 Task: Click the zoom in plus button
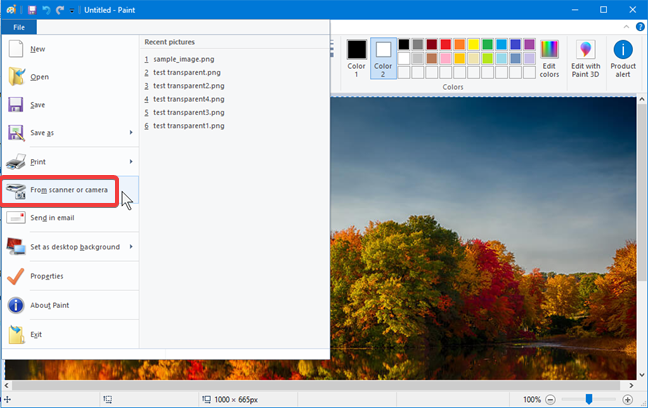[628, 399]
